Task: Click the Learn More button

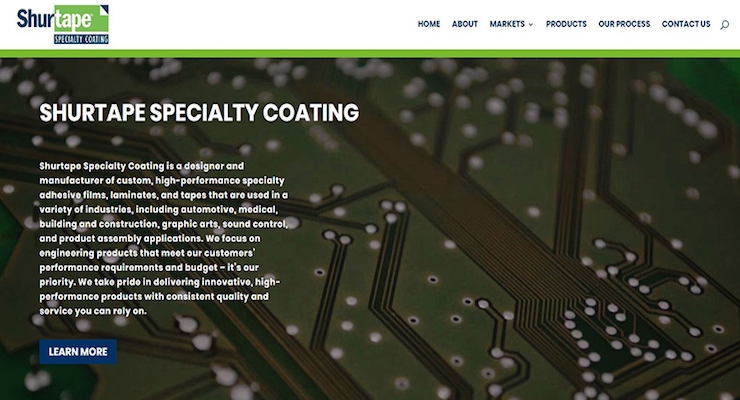Action: 78,351
